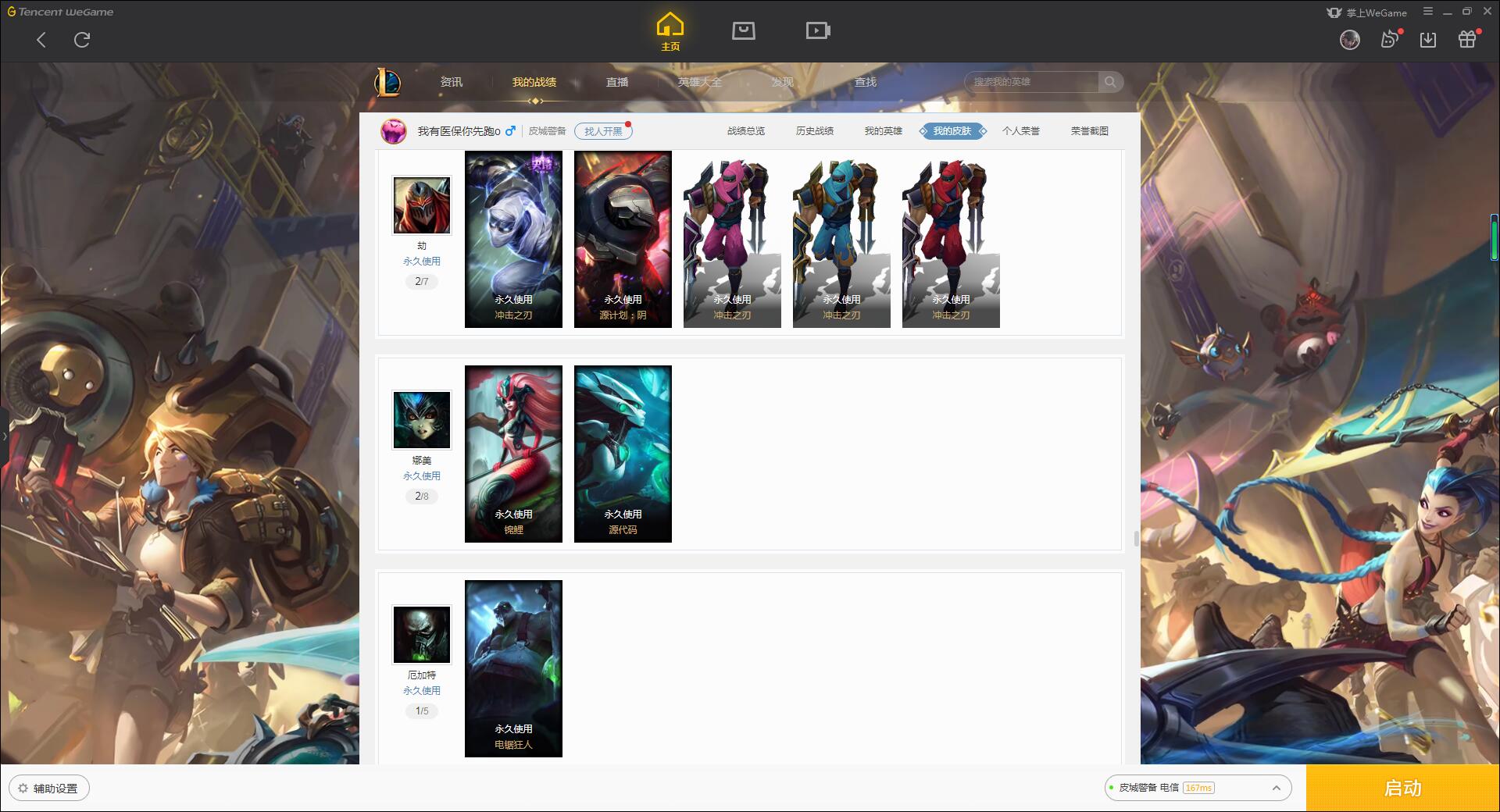Click the 2/8 skin count badge for 娜美
Screen dimensions: 1500x812
pos(422,496)
